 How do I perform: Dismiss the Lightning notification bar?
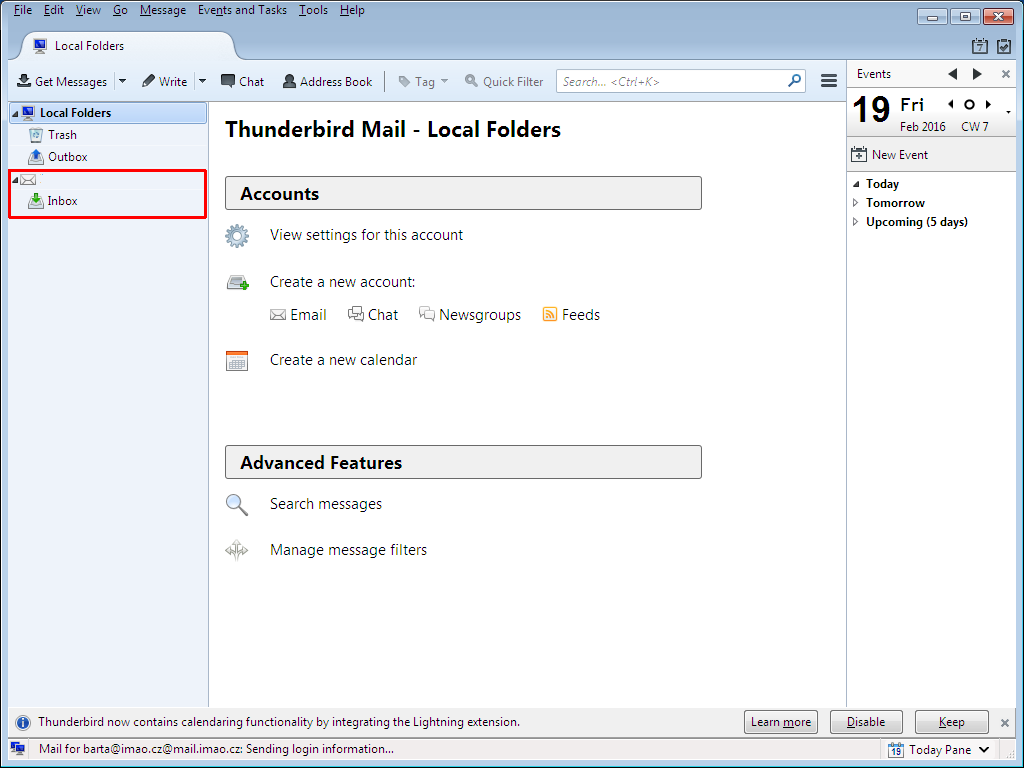(x=1005, y=722)
